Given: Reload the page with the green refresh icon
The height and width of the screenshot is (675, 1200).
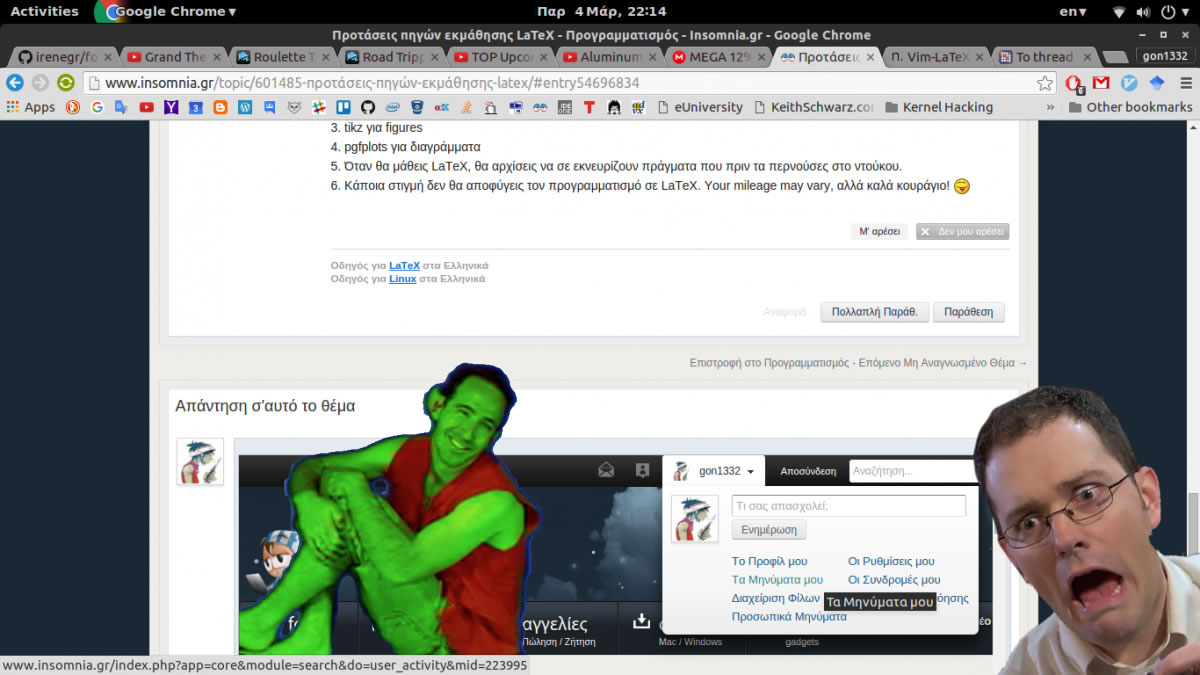Looking at the screenshot, I should coord(66,83).
